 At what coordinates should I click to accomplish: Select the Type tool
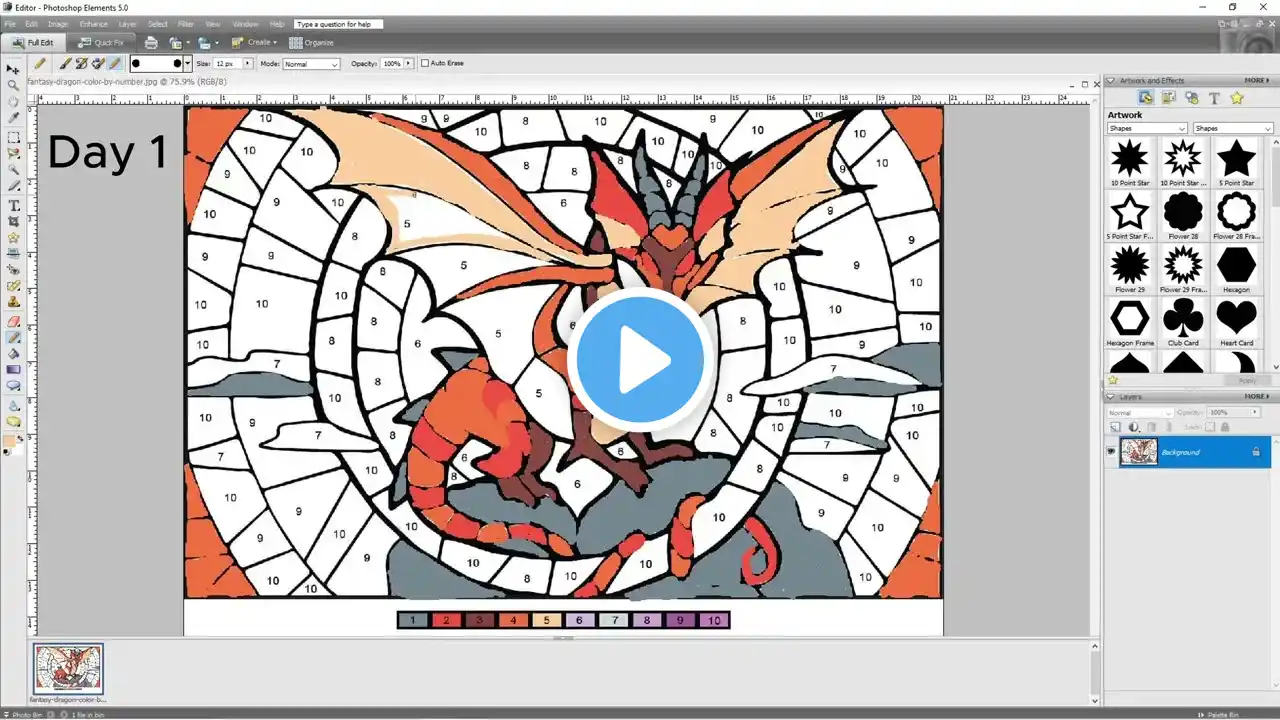pyautogui.click(x=14, y=205)
